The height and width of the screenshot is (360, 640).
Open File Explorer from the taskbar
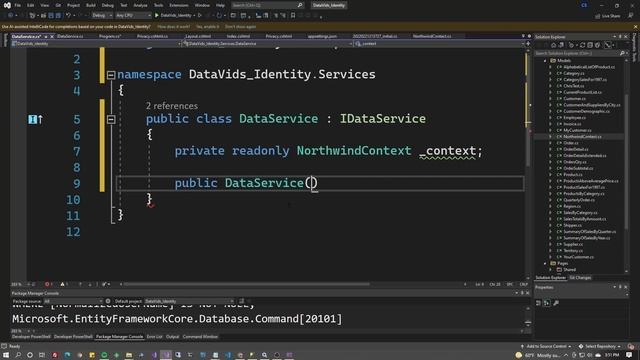[x=129, y=355]
